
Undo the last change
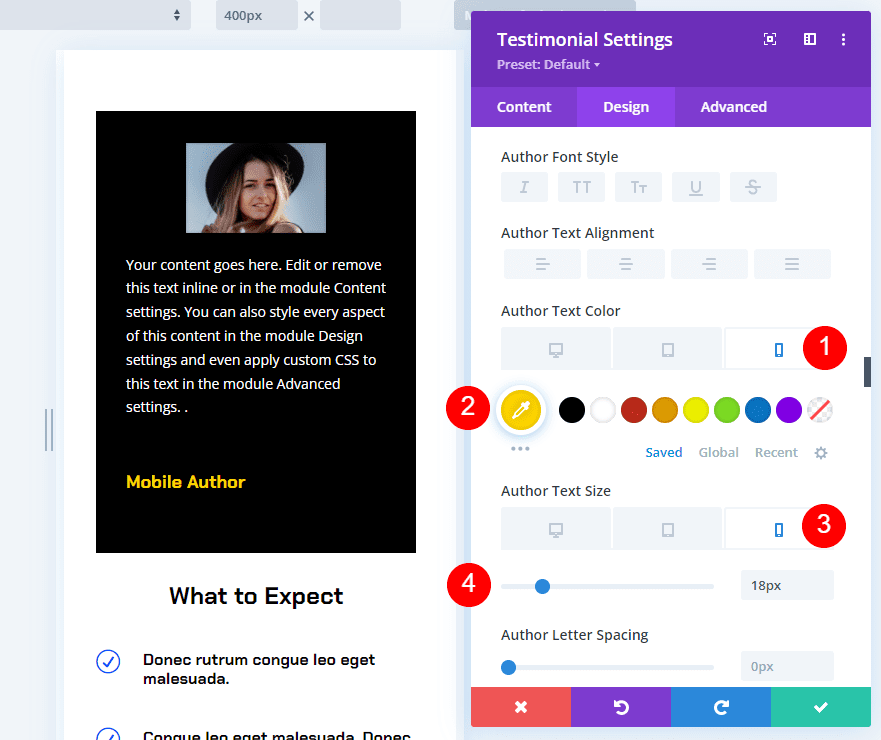tap(620, 707)
